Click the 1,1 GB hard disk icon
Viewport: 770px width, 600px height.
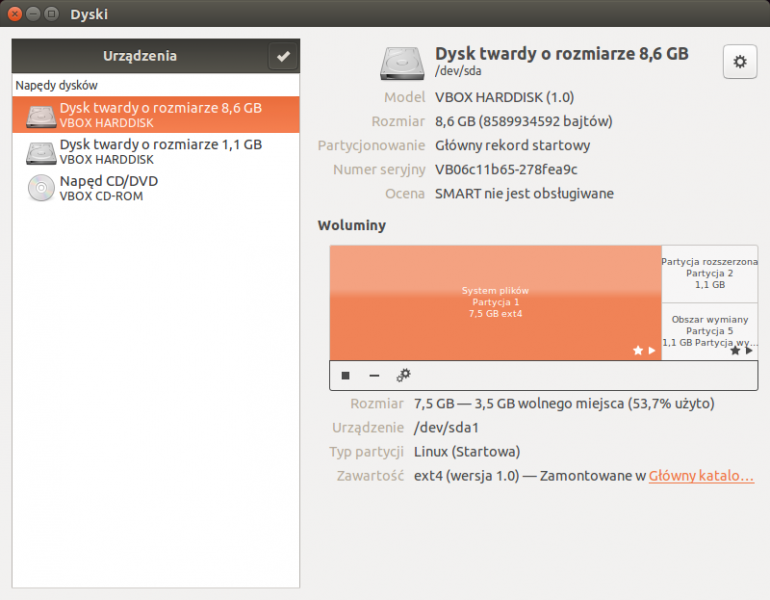point(41,152)
